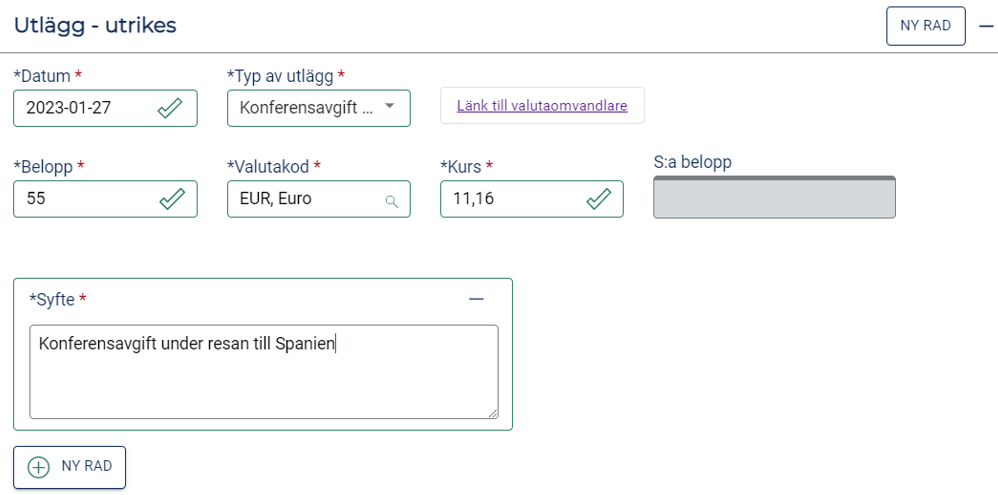Open Länk till valutaomvandlare link
The width and height of the screenshot is (998, 495).
(x=542, y=106)
